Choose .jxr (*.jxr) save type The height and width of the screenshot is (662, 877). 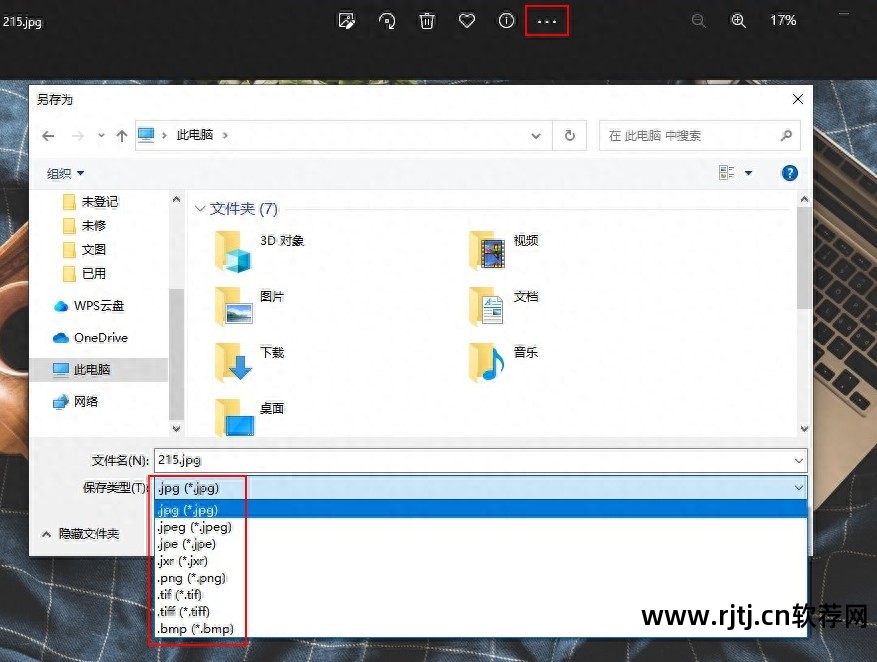point(480,561)
